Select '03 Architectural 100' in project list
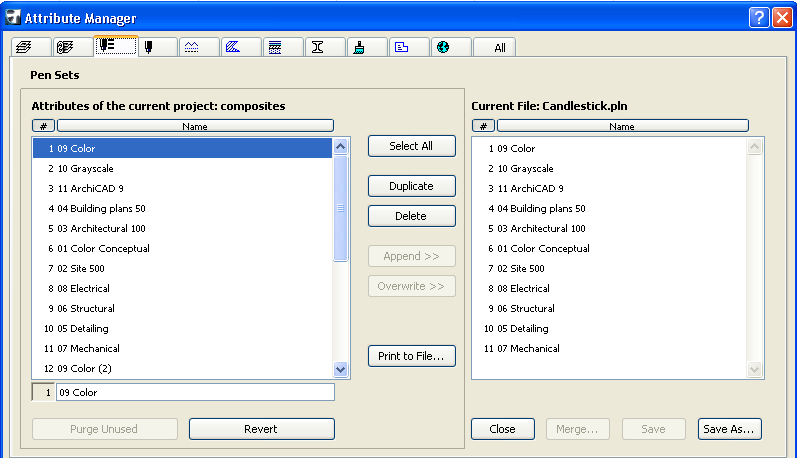The image size is (797, 458). click(182, 228)
